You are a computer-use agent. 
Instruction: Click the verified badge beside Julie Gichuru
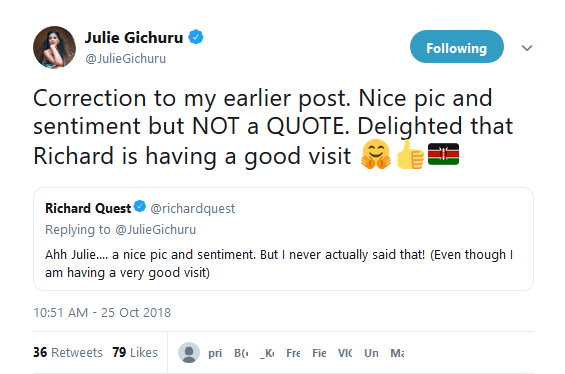(x=196, y=37)
